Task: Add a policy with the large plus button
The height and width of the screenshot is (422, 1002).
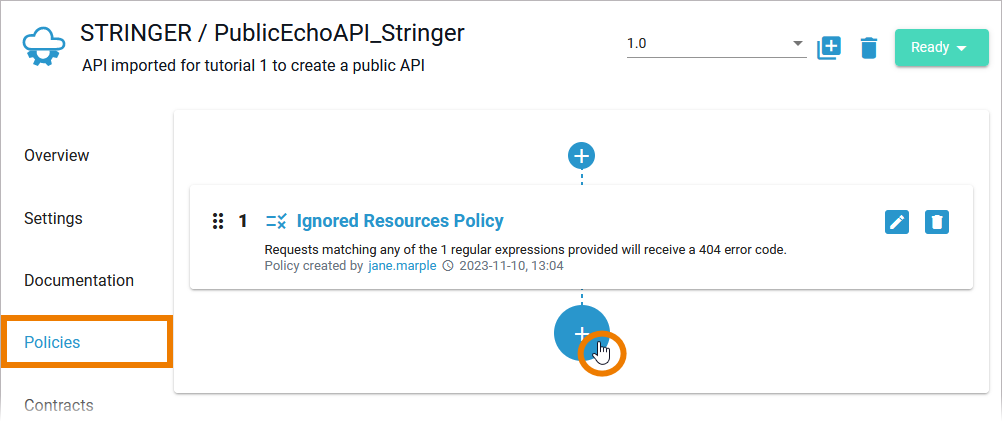Action: [x=582, y=334]
